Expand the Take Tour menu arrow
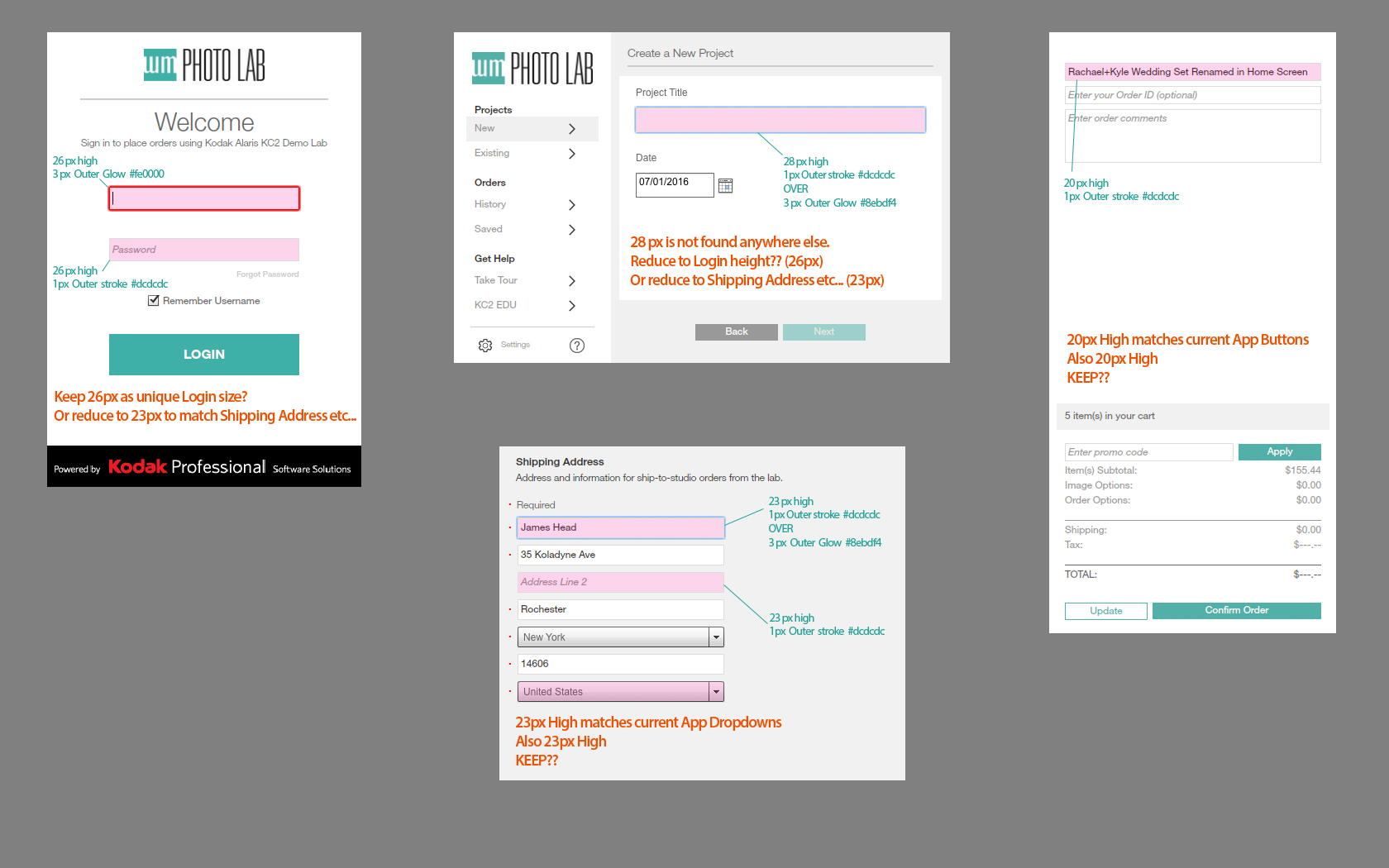 tap(571, 281)
